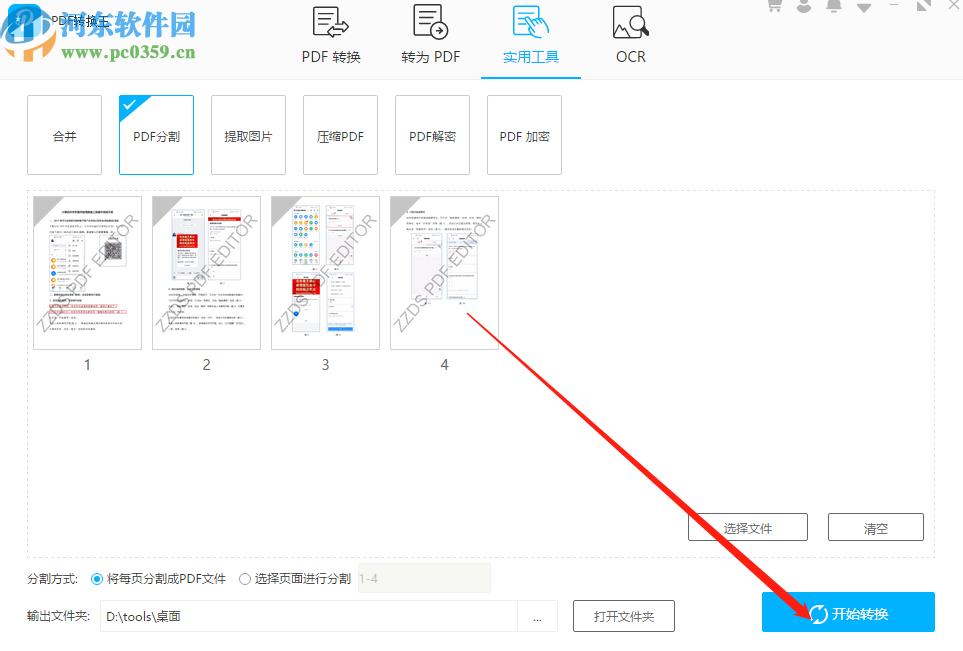Viewport: 963px width, 651px height.
Task: Click the OCR magnifier icon
Action: (631, 22)
